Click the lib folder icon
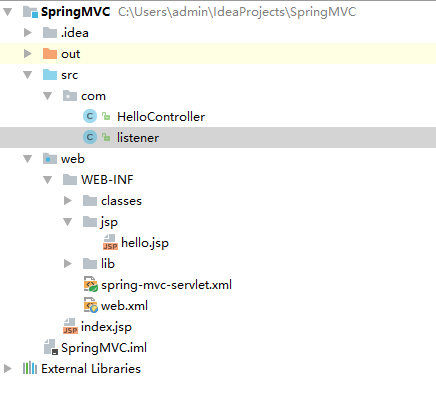The image size is (436, 394). (x=90, y=264)
